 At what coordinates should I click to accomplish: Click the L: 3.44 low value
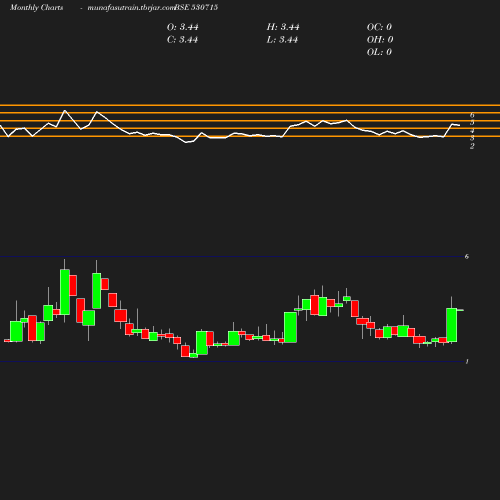tap(282, 40)
